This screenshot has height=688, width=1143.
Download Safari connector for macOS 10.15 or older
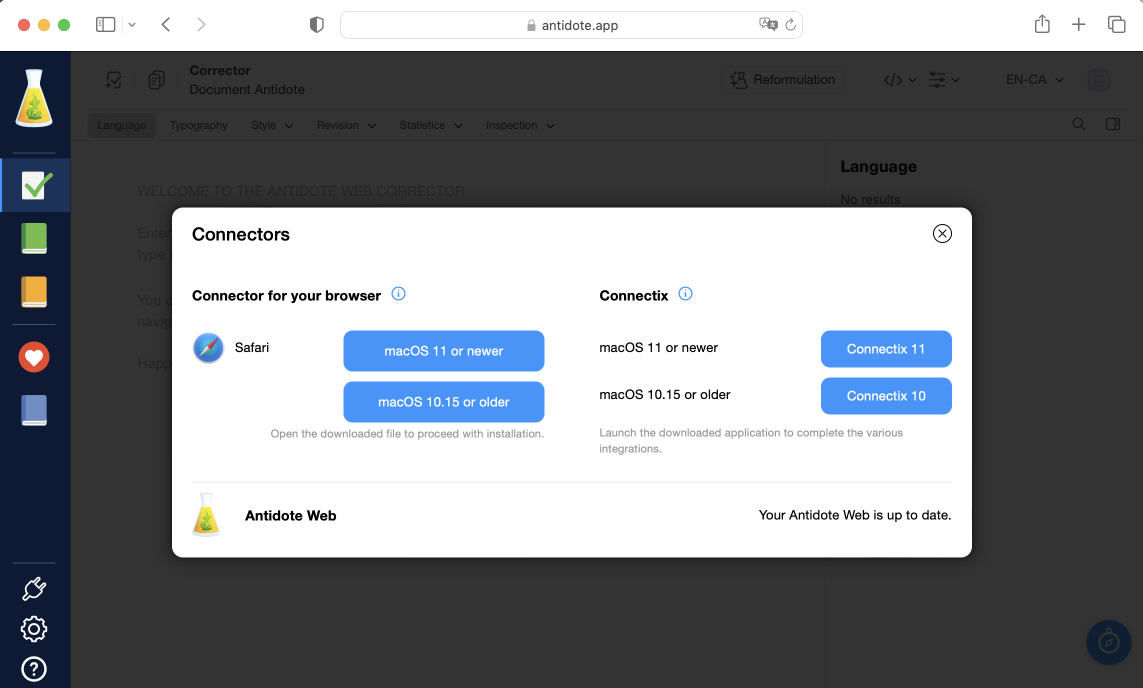(x=443, y=402)
